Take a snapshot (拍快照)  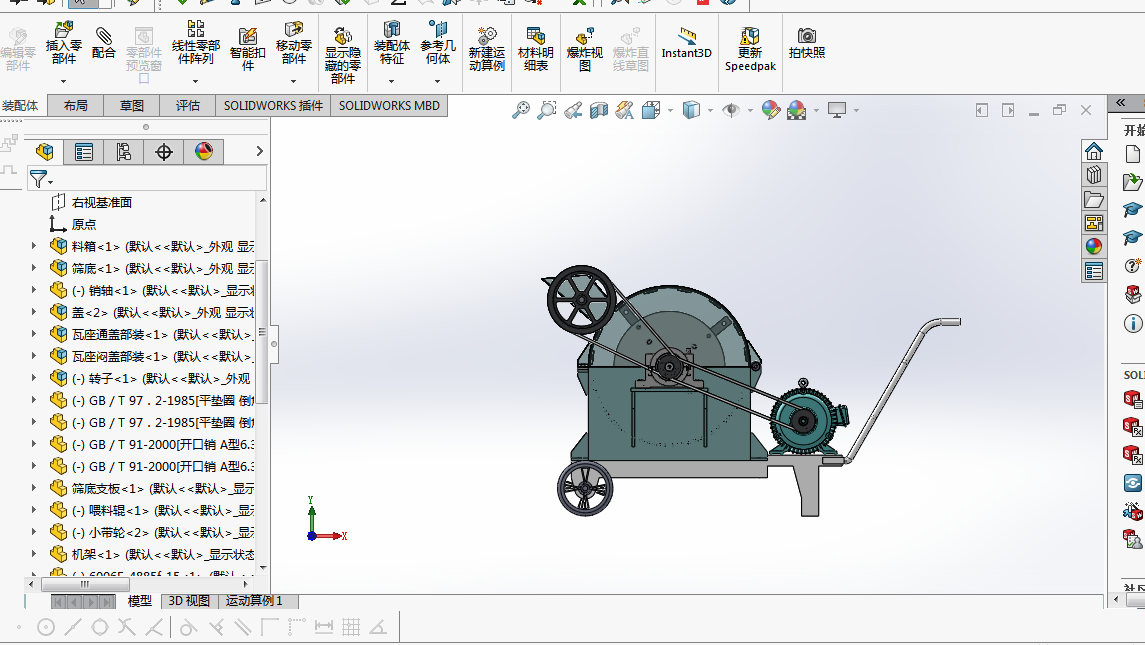[x=807, y=42]
